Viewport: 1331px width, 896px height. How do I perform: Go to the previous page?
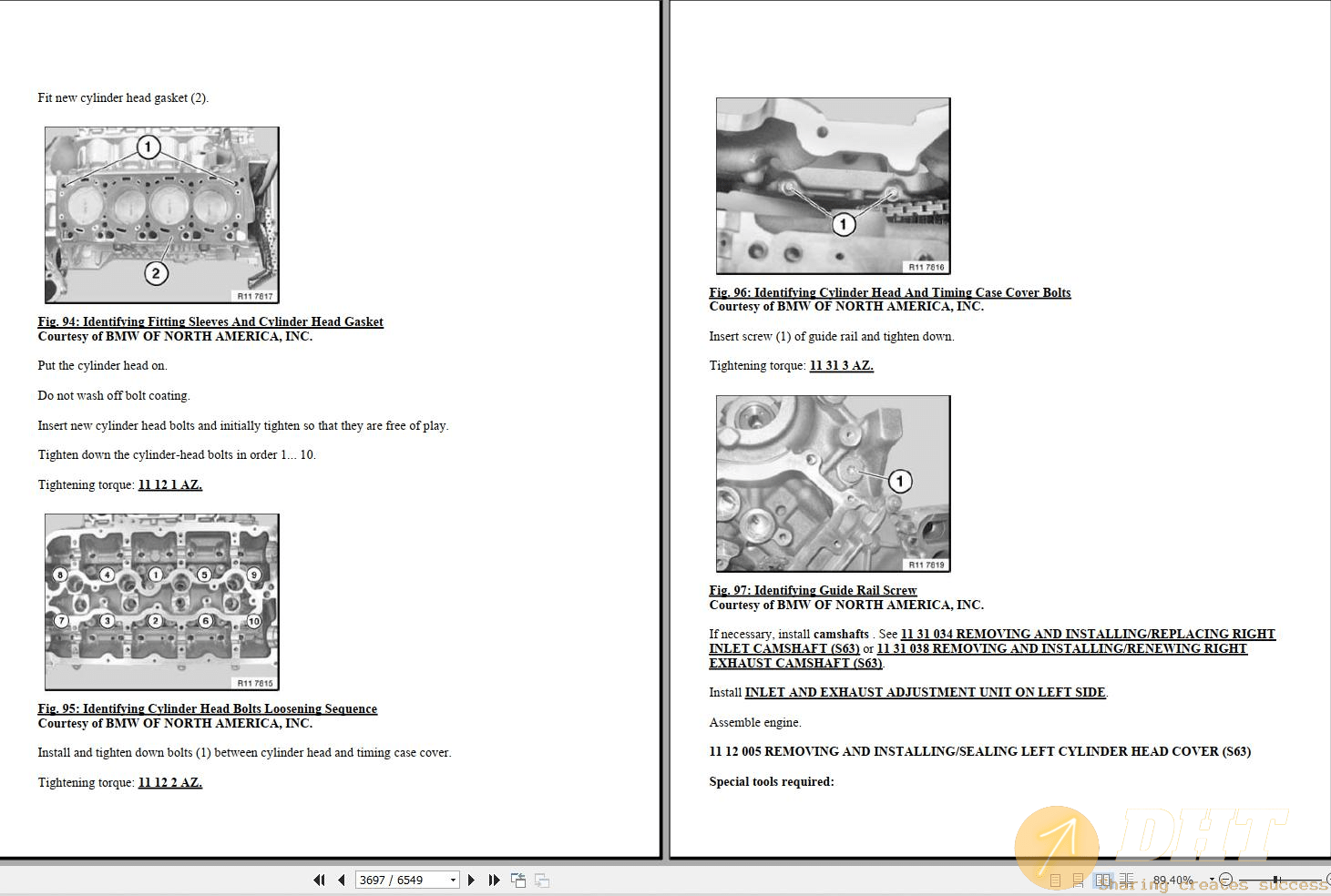pos(342,880)
